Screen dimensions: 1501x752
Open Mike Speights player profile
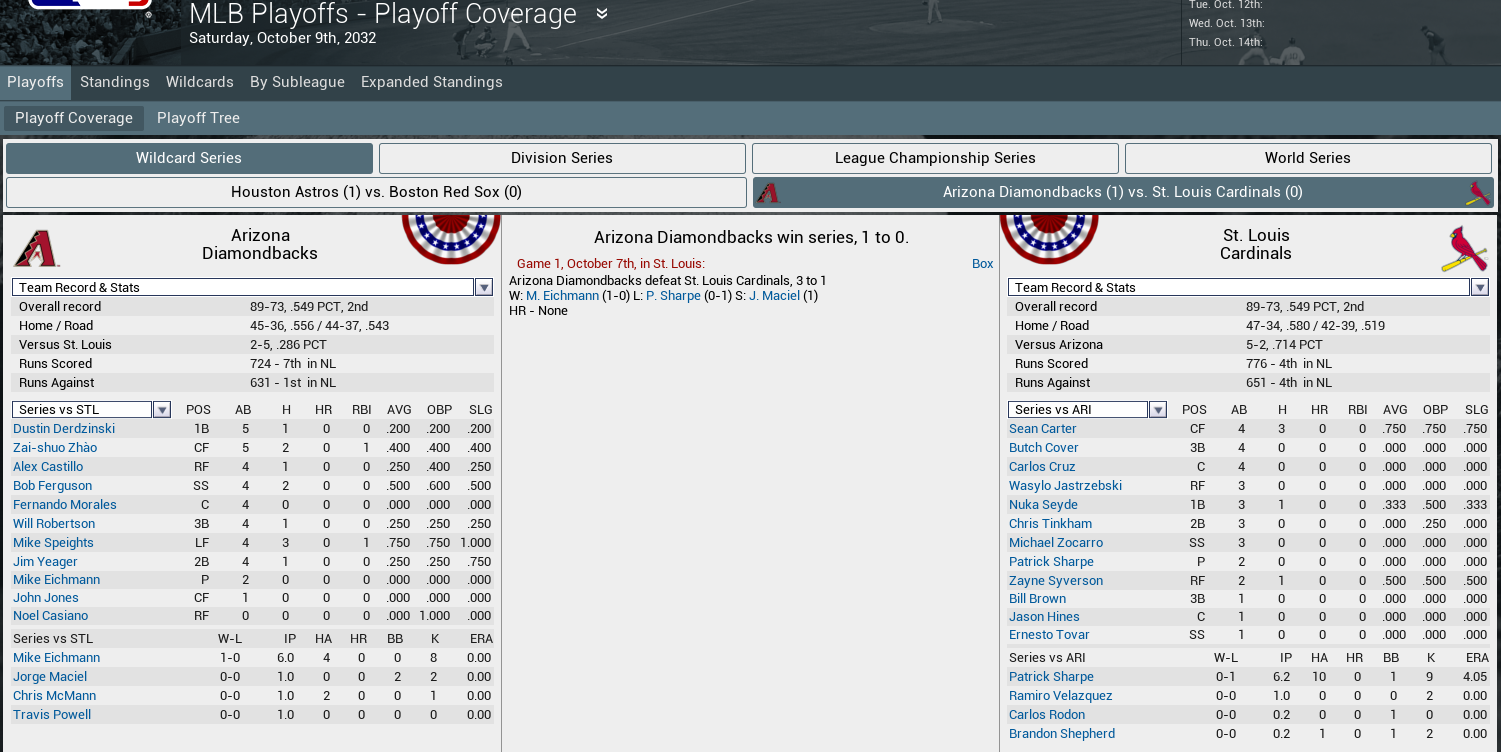(53, 543)
